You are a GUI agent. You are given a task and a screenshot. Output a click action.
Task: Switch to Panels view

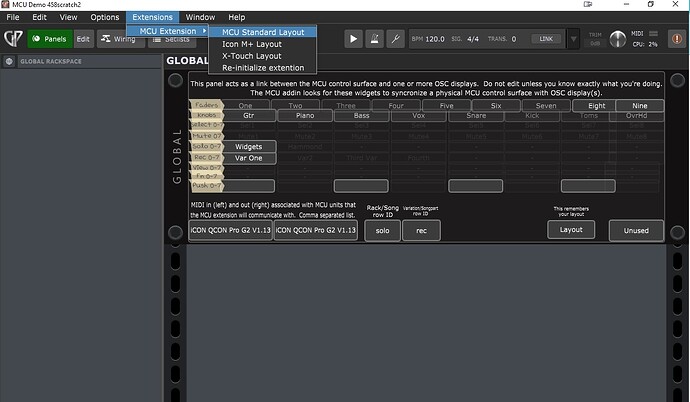[x=49, y=39]
